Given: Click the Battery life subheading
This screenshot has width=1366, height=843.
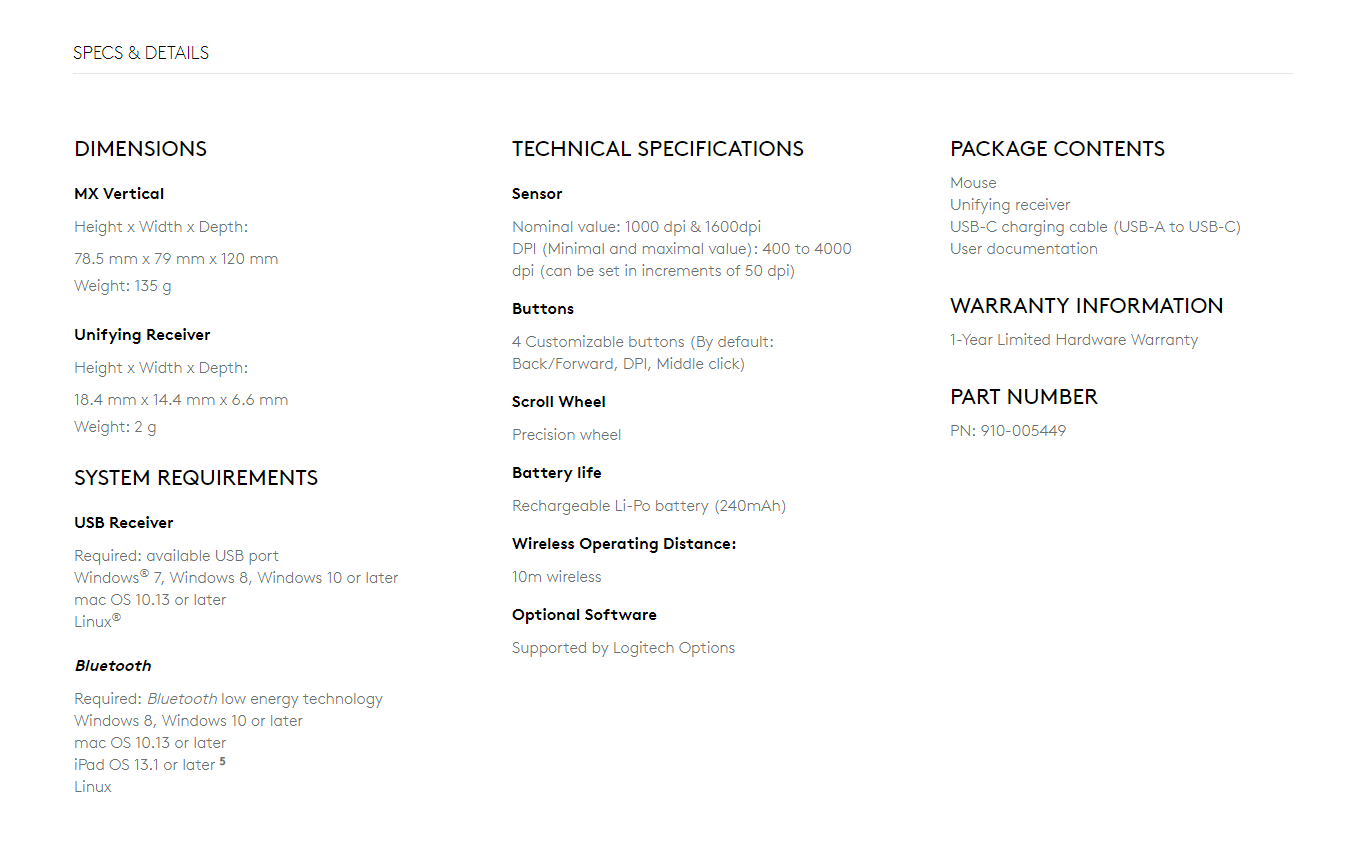Looking at the screenshot, I should [557, 473].
